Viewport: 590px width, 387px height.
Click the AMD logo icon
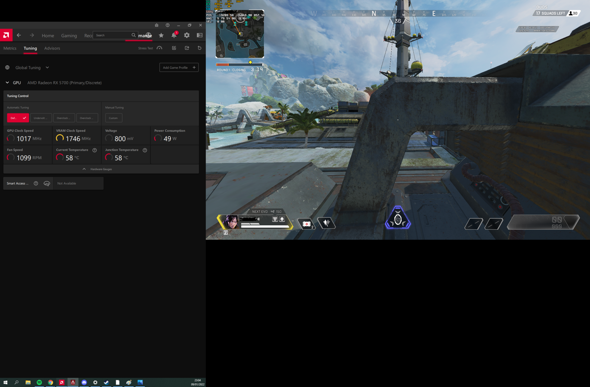click(x=6, y=35)
